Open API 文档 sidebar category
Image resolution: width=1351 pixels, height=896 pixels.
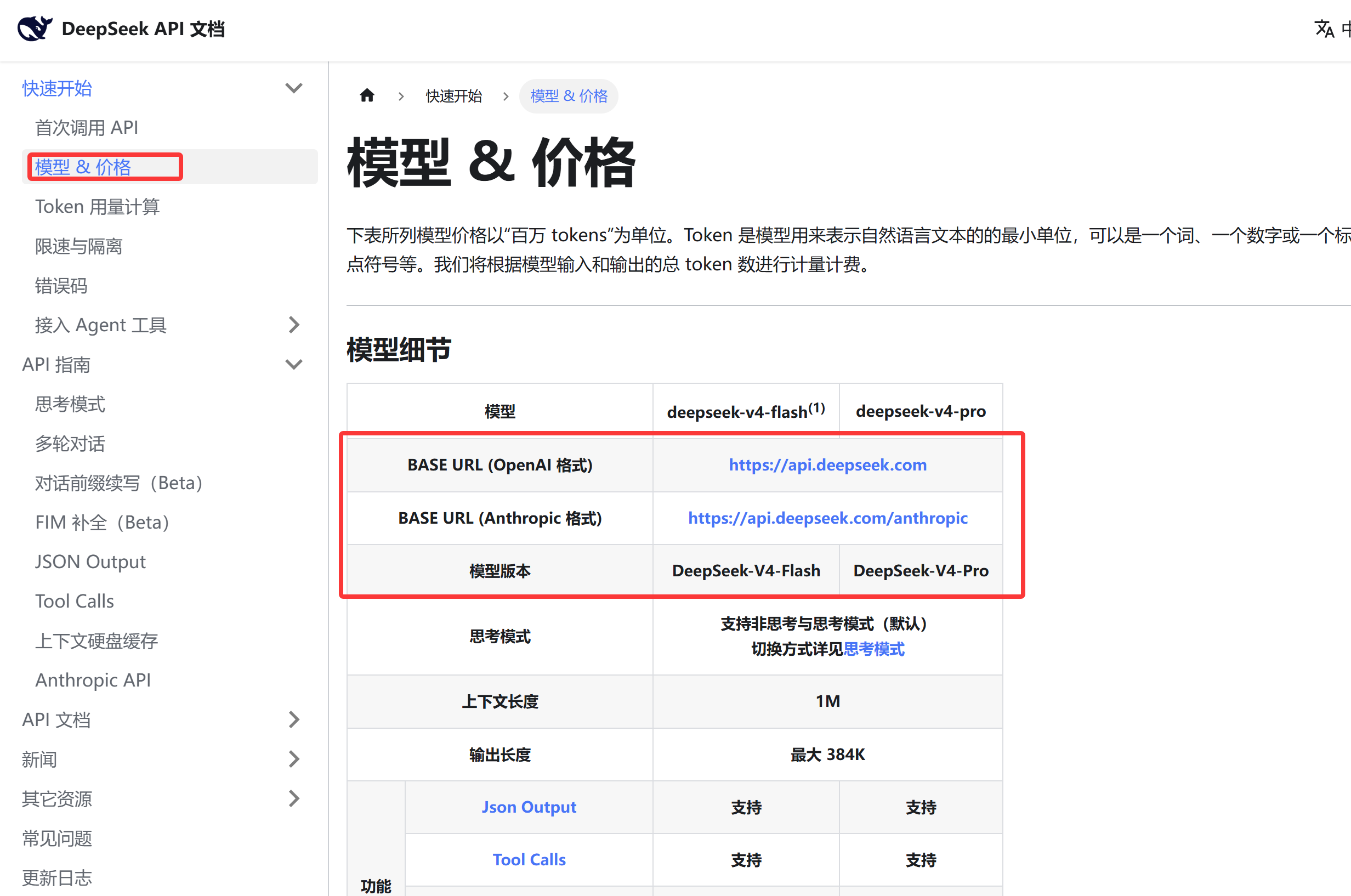(x=56, y=719)
